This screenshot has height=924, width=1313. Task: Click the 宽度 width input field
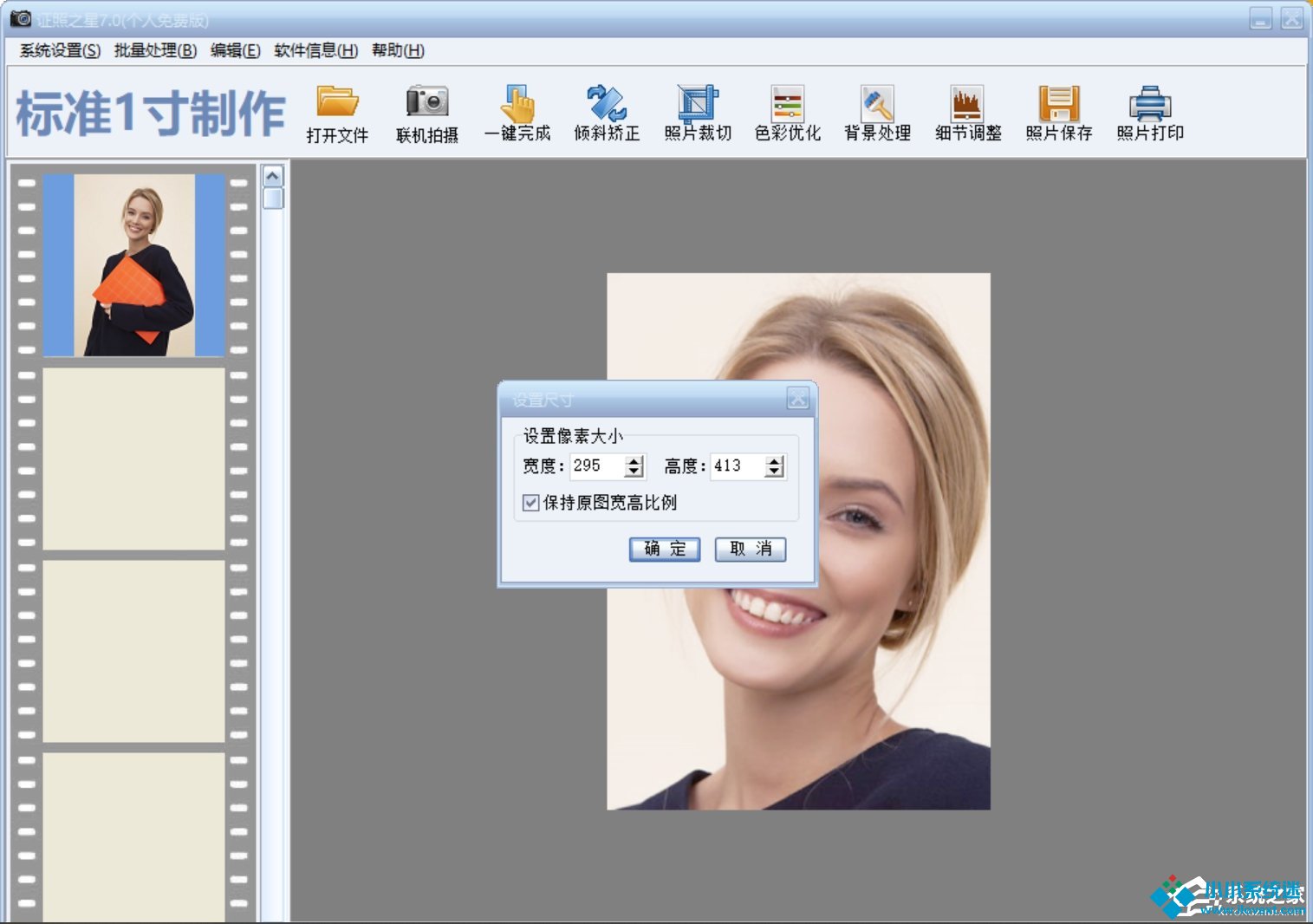click(x=596, y=466)
